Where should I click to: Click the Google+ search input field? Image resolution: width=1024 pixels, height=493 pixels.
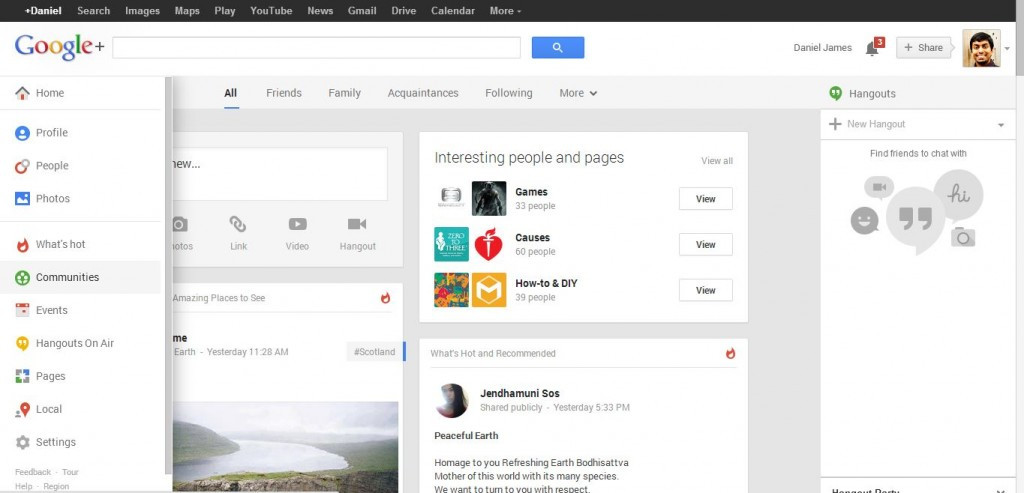click(317, 48)
